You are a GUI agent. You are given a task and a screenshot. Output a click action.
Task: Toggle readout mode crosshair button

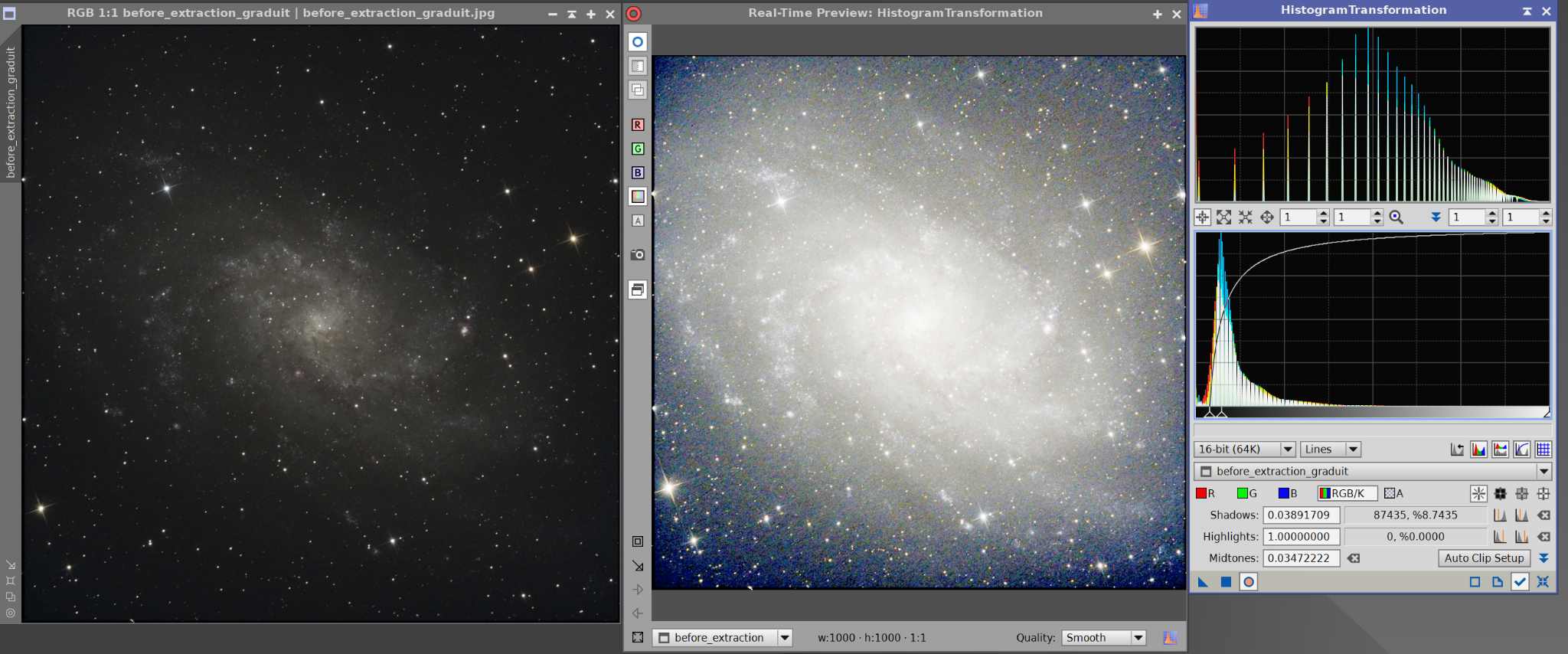[1202, 217]
